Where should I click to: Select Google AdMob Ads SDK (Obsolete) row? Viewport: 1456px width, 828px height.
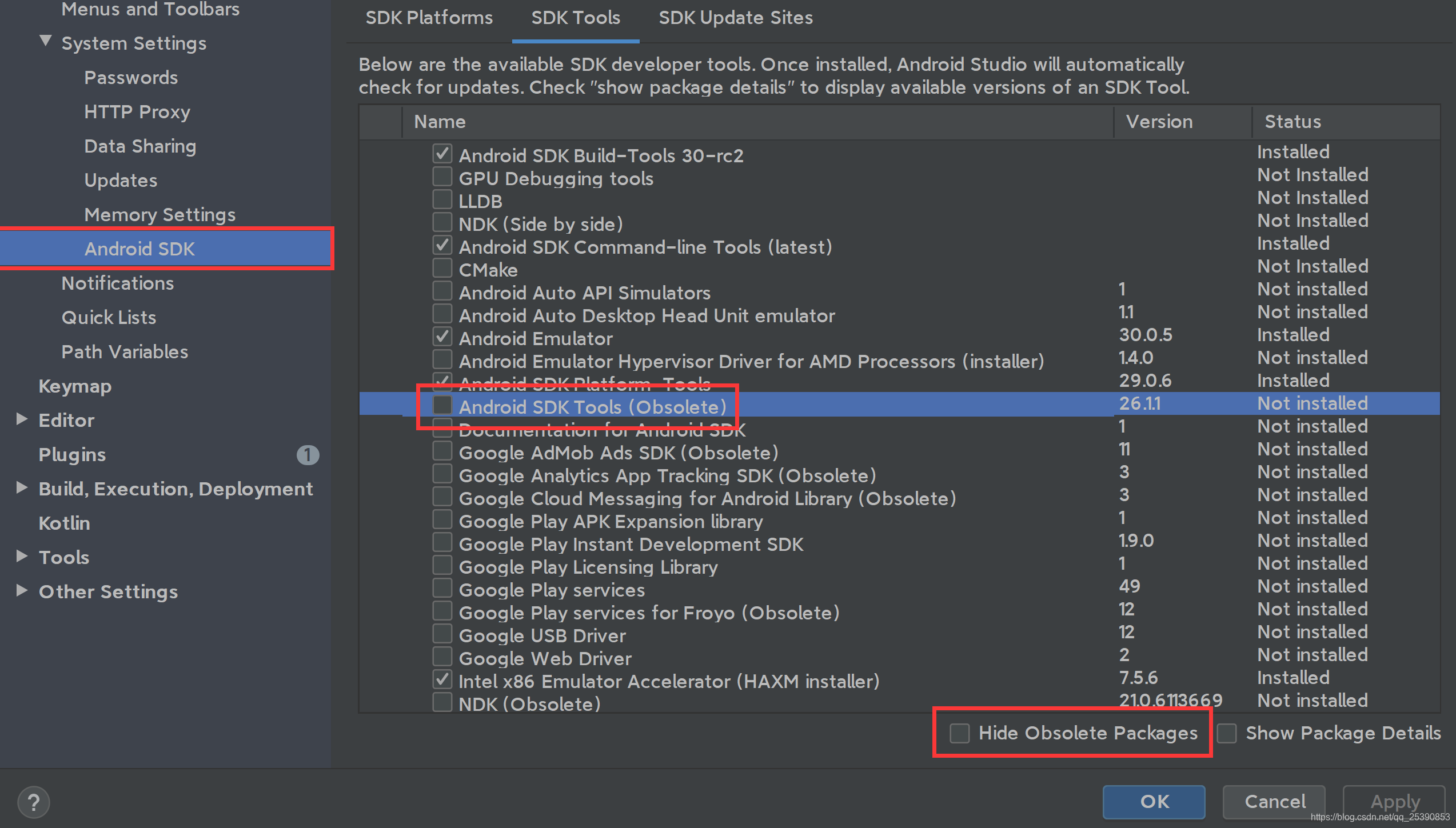click(899, 451)
